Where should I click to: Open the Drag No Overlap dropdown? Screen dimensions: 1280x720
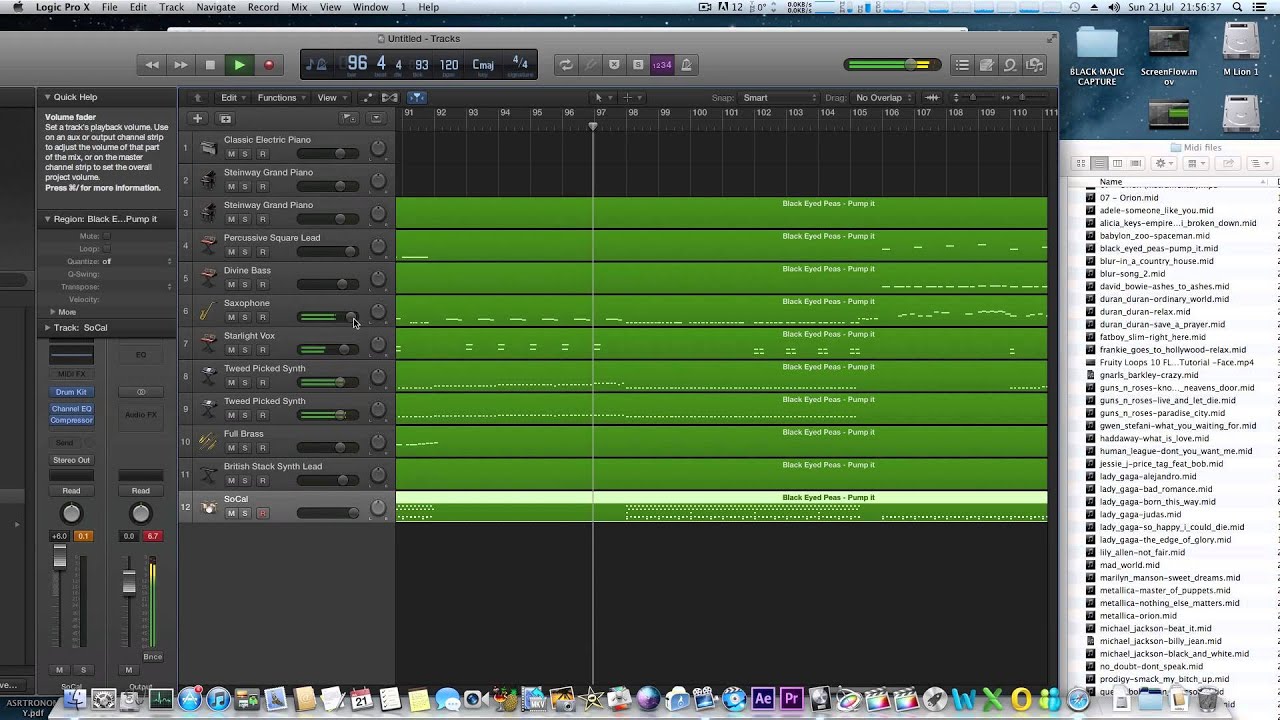point(884,97)
